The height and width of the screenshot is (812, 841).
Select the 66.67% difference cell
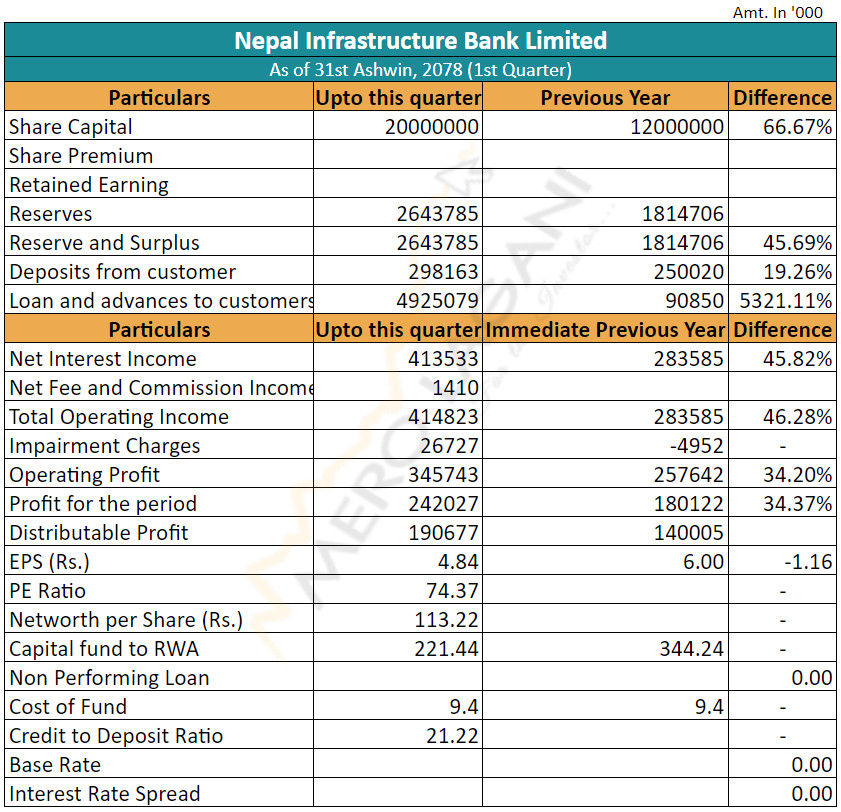797,127
